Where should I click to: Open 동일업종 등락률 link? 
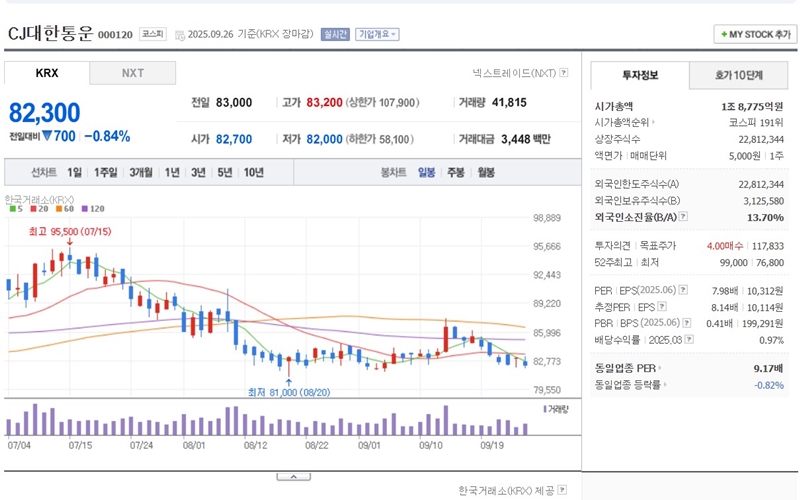point(630,385)
